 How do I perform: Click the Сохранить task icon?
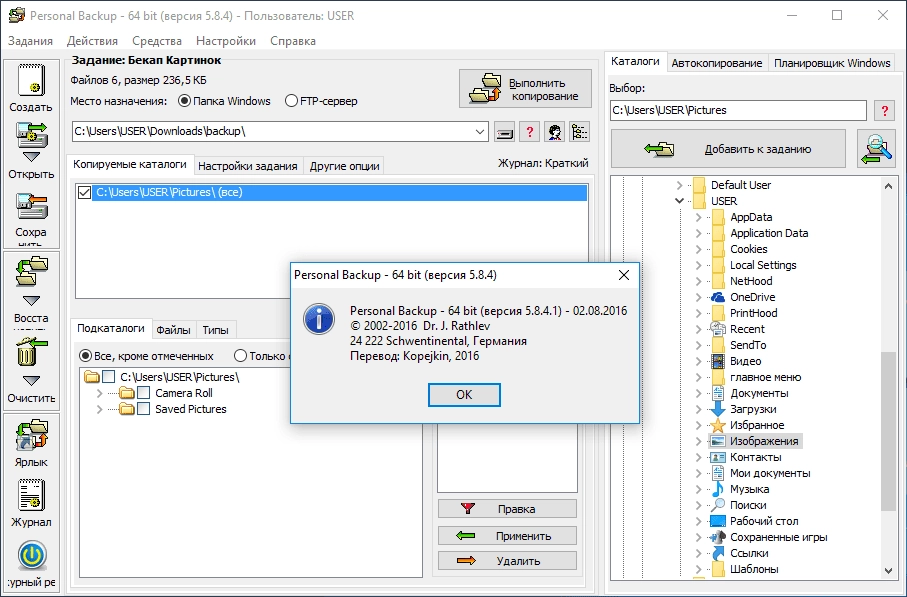click(x=31, y=208)
